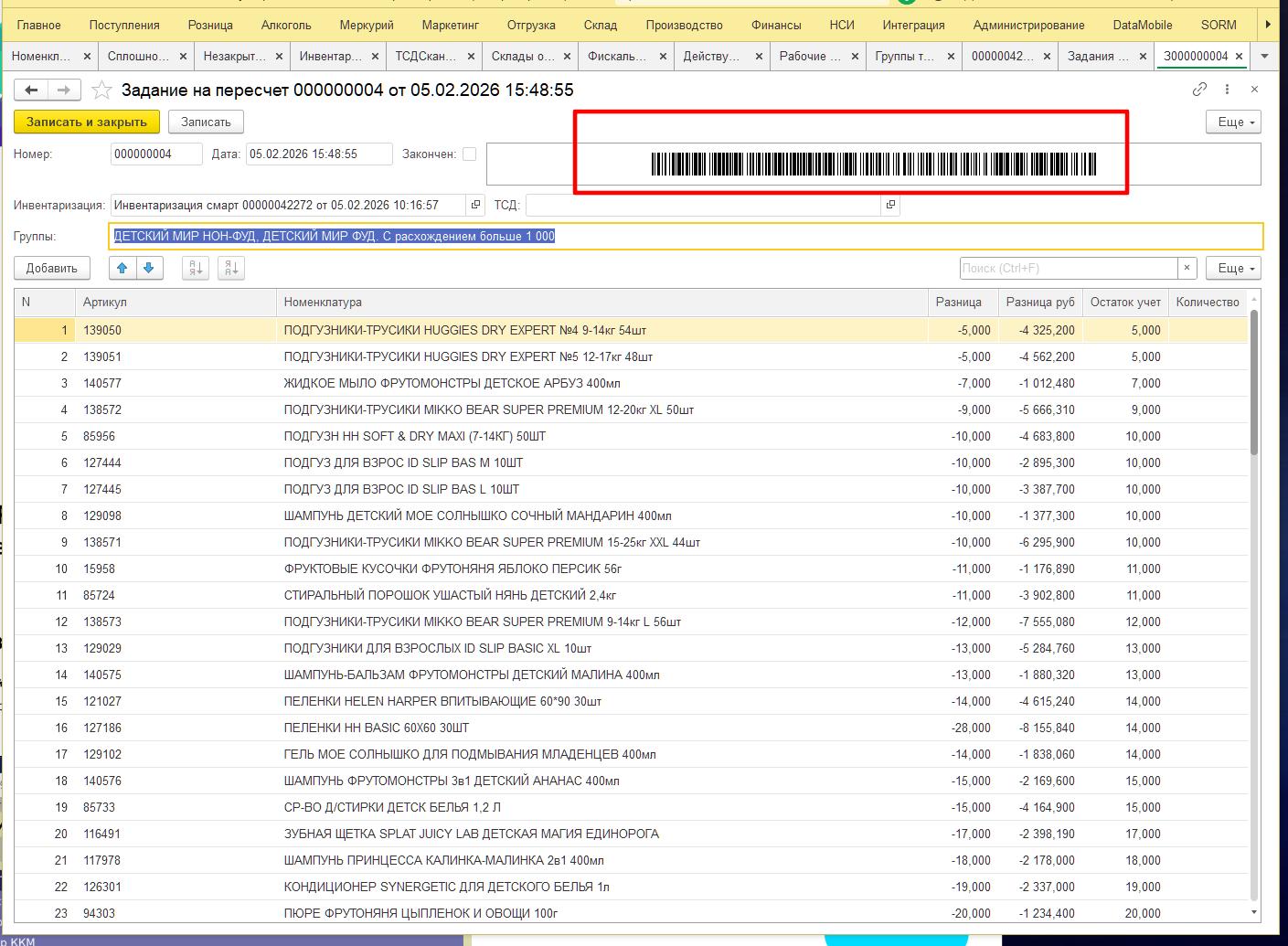Expand the top Еще dropdown menu
This screenshot has width=1288, height=946.
1233,122
